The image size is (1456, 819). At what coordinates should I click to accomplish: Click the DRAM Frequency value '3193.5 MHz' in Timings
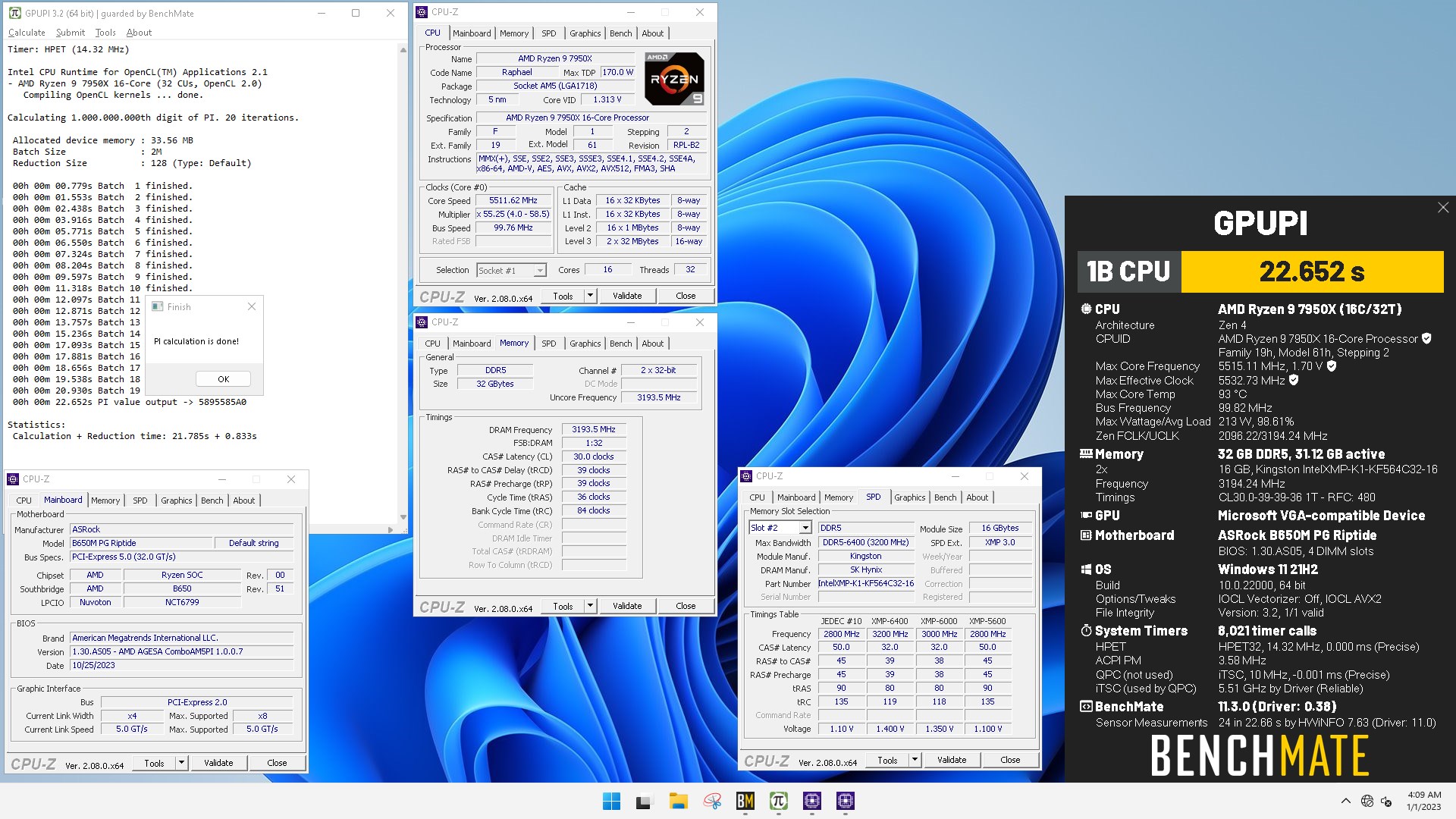594,429
